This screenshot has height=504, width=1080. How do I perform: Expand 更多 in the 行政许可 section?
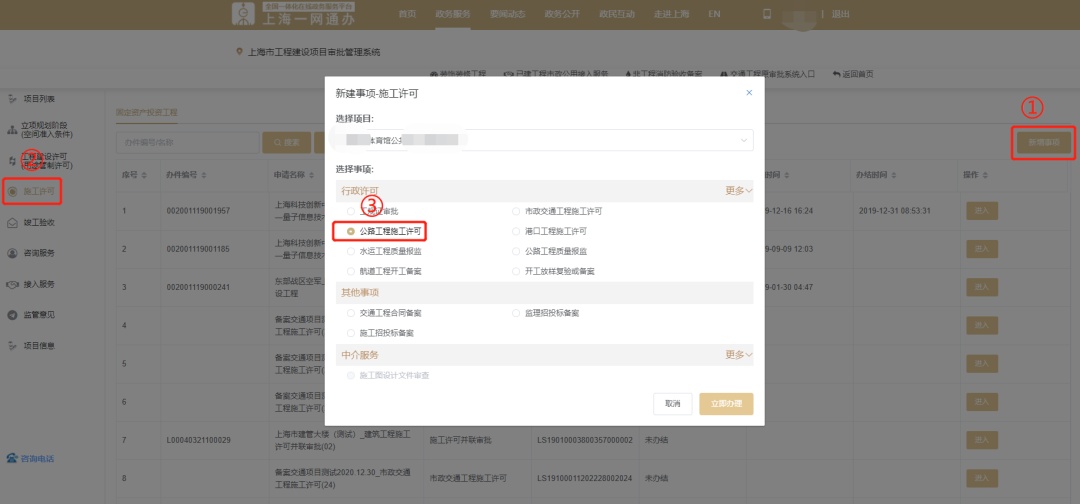click(738, 190)
